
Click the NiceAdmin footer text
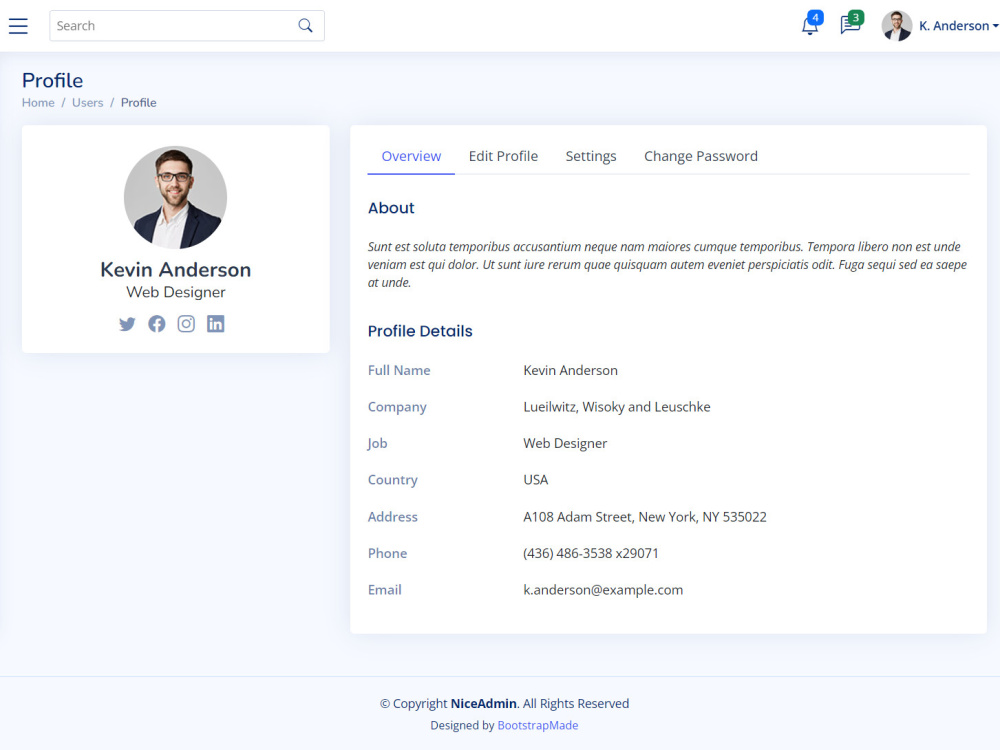(x=483, y=703)
